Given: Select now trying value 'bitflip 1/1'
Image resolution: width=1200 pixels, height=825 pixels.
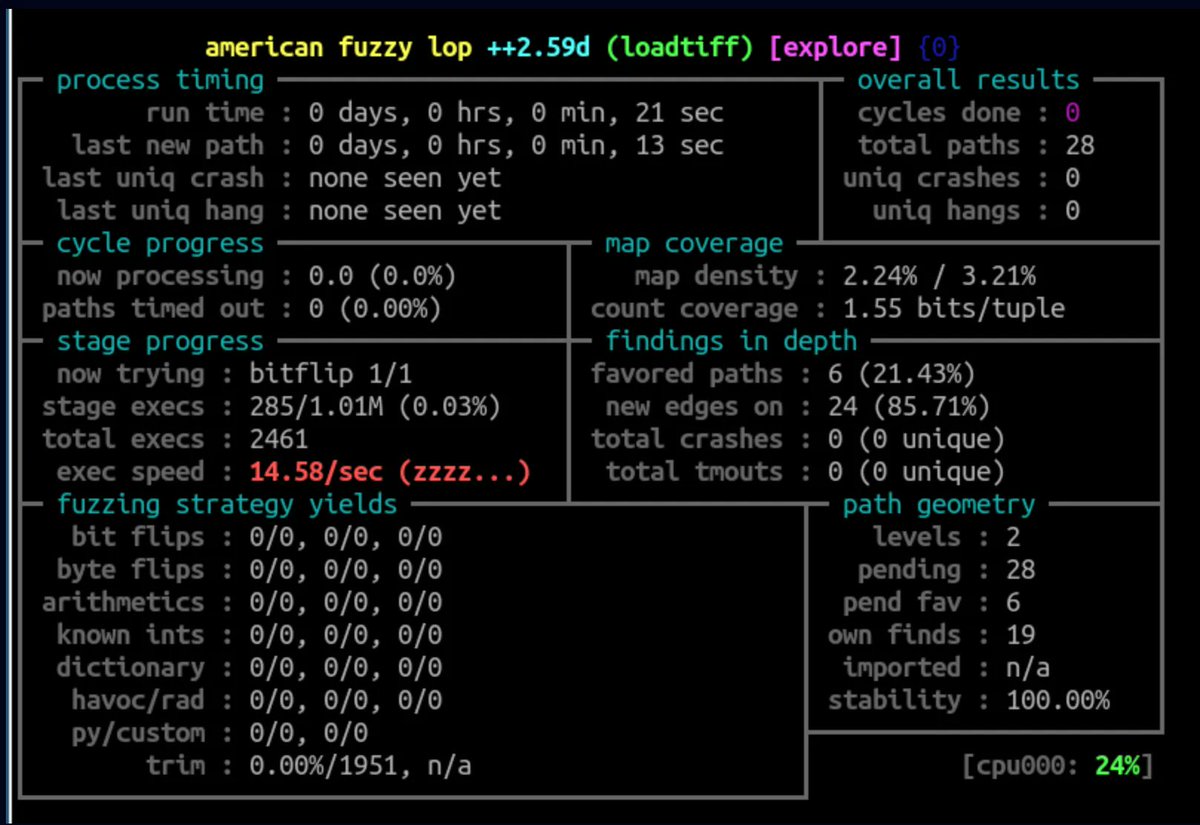Looking at the screenshot, I should [330, 375].
